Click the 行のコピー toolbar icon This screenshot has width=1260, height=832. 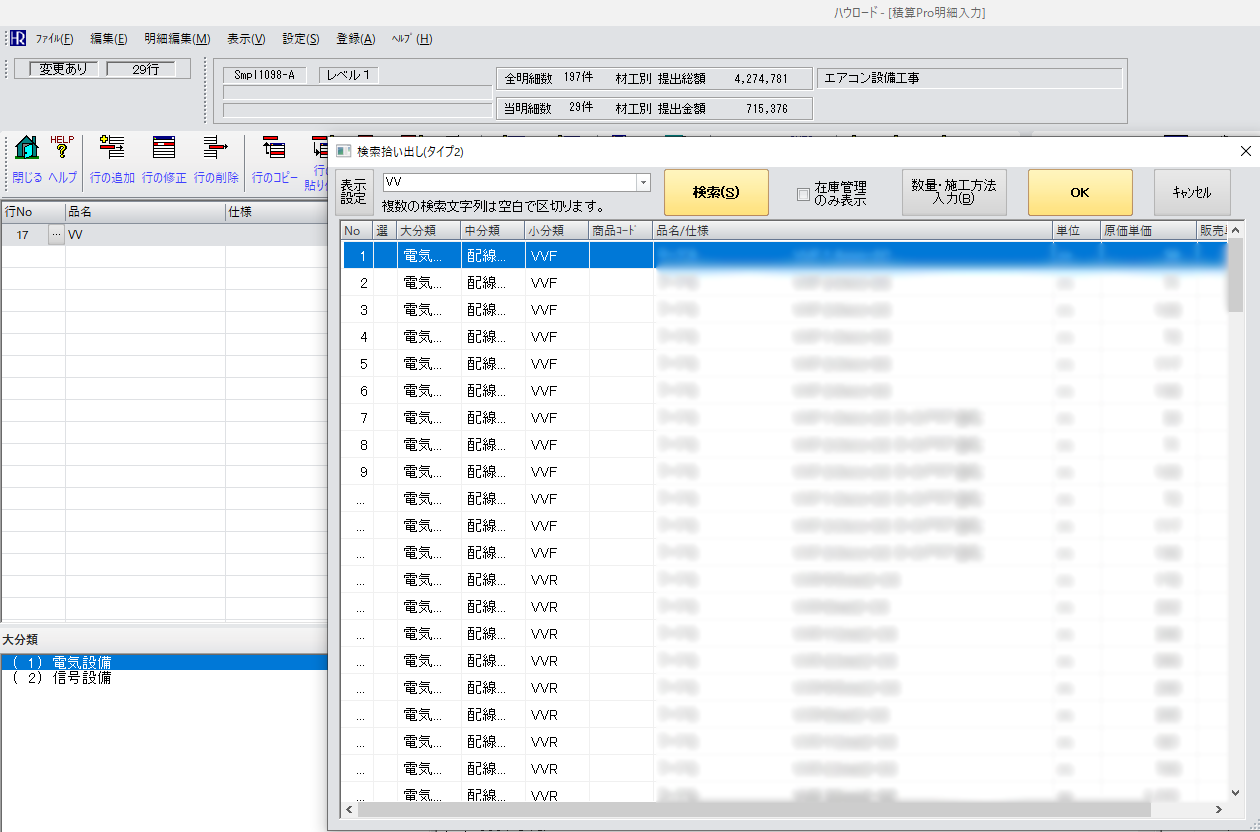click(274, 149)
